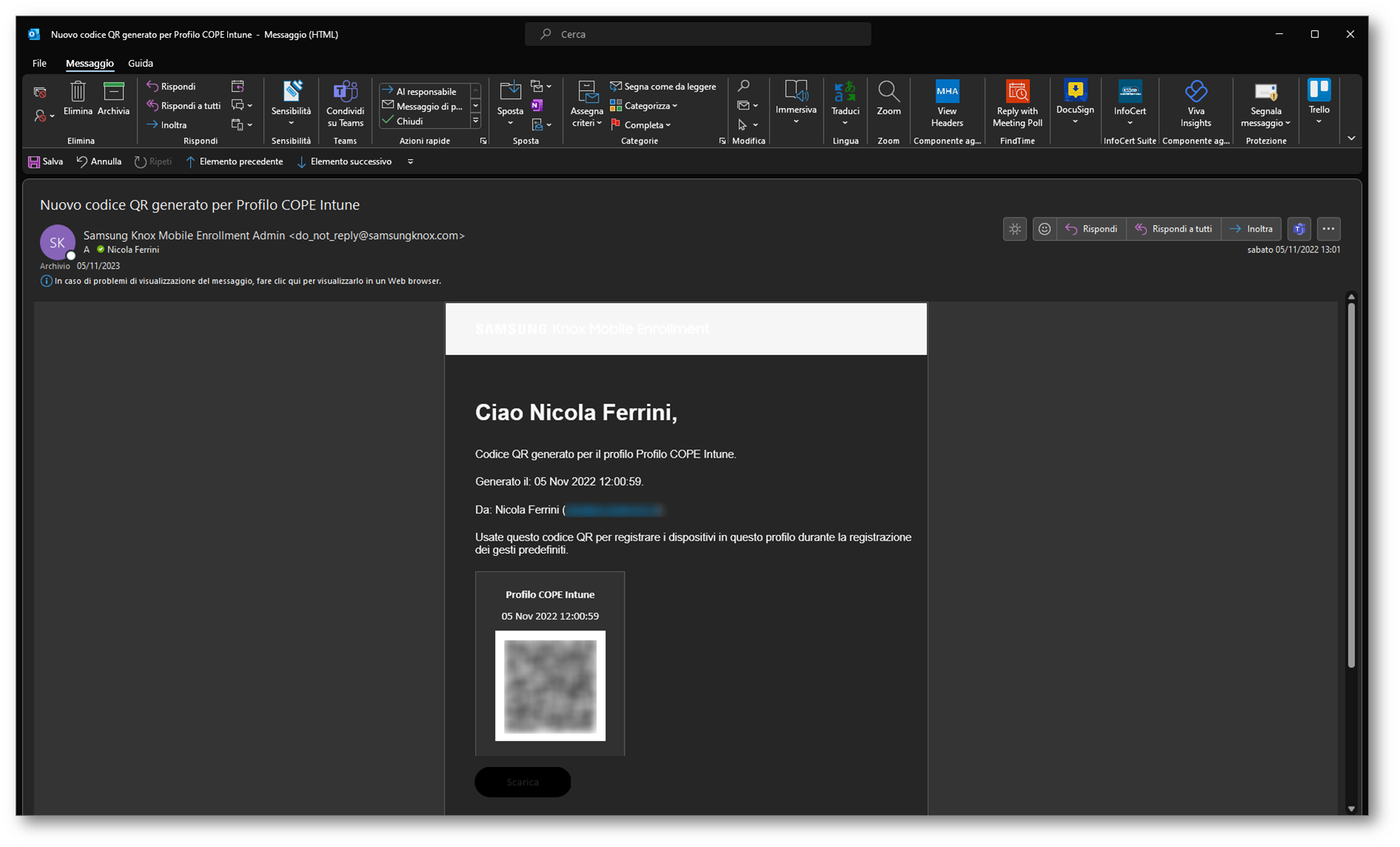The image size is (1400, 847).
Task: Open the Sensibilità label menu
Action: (291, 104)
